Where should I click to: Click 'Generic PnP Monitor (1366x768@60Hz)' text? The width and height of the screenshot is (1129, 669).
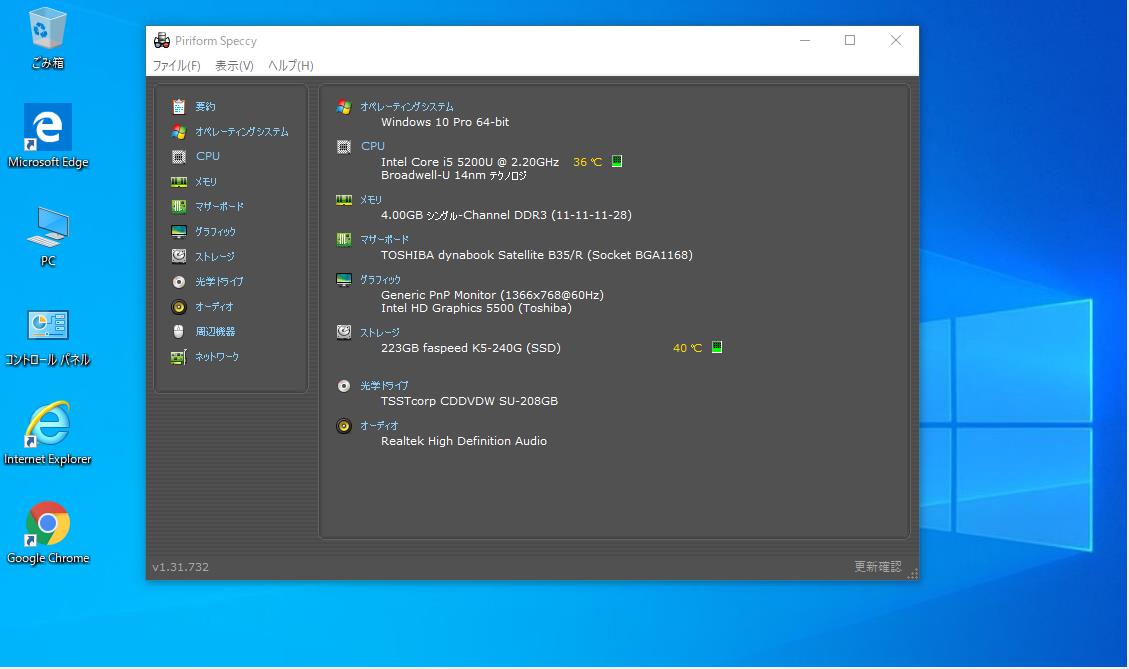pos(492,295)
